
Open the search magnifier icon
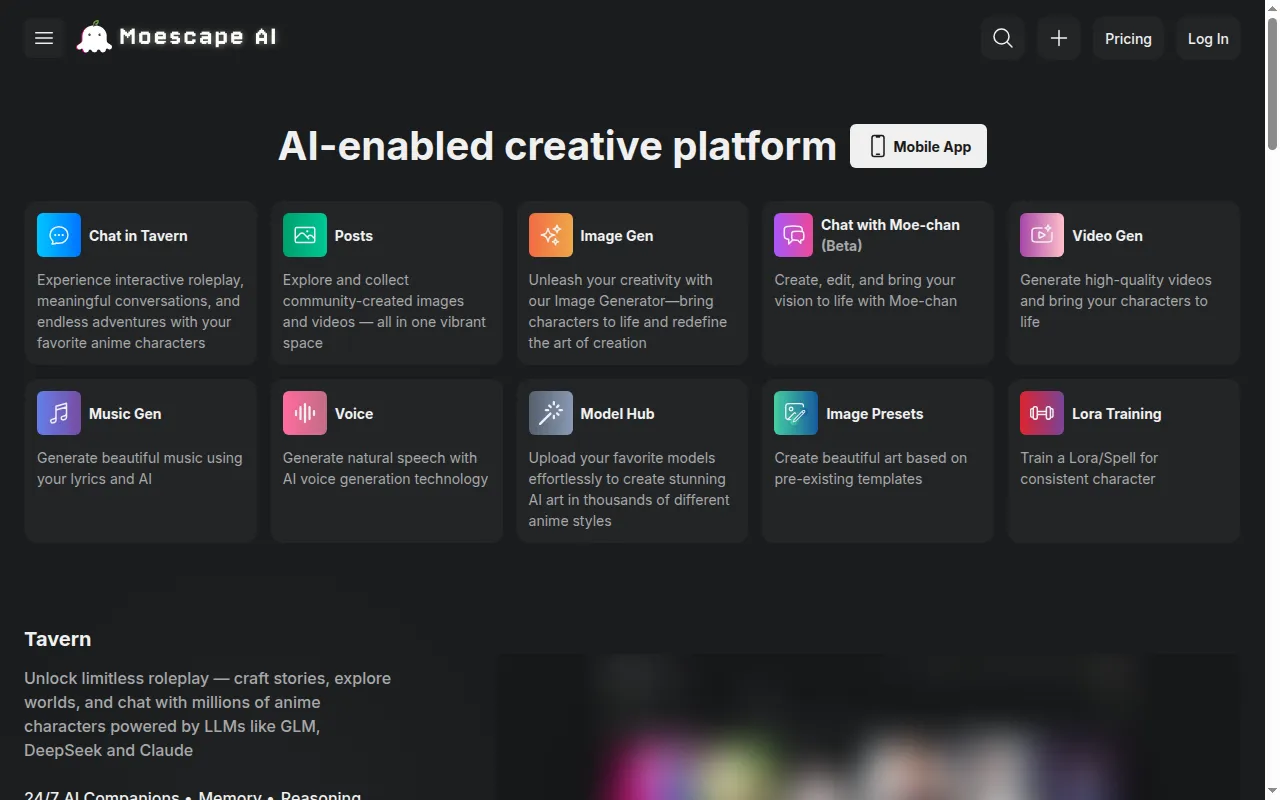tap(1003, 38)
